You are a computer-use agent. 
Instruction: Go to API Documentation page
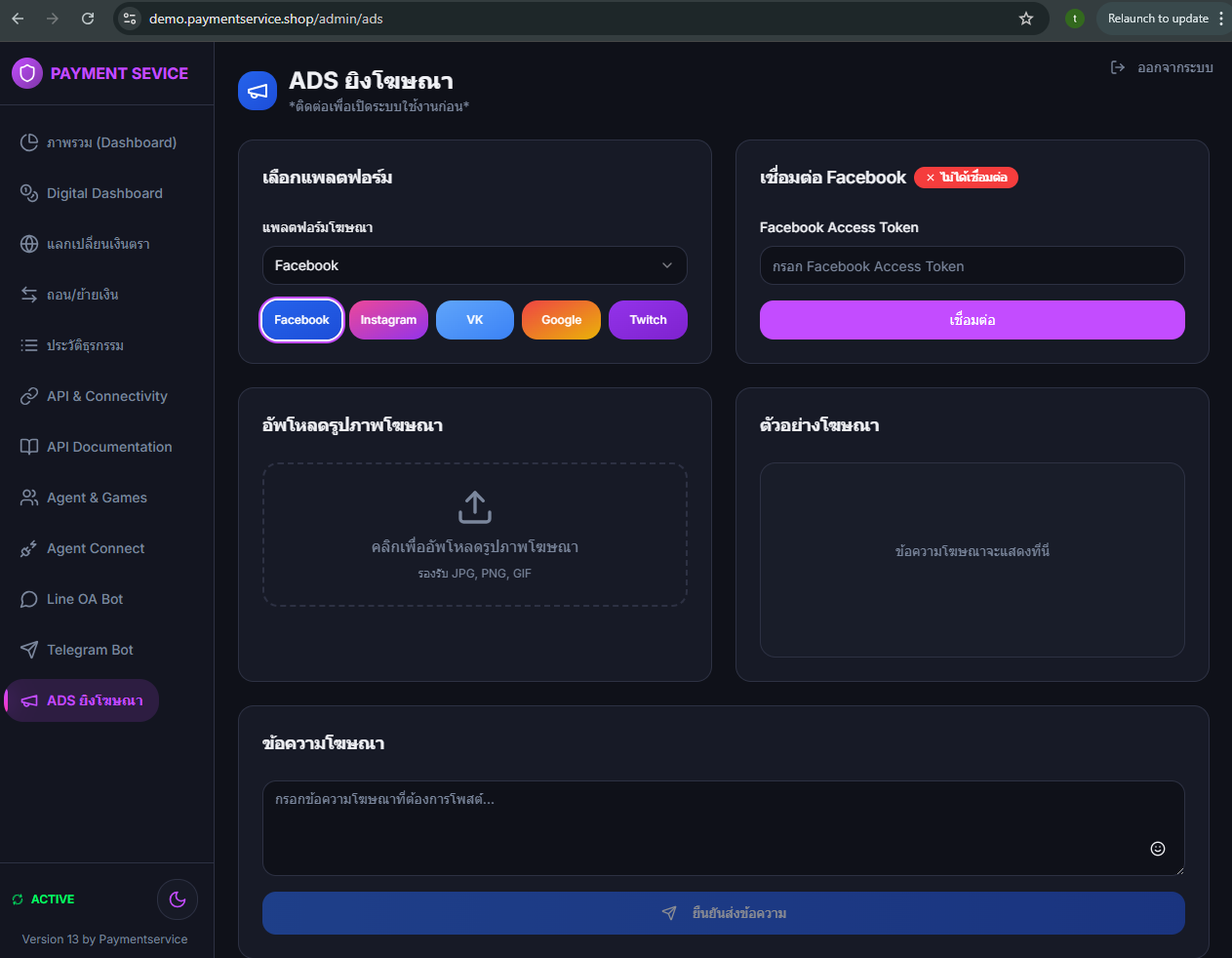(109, 447)
